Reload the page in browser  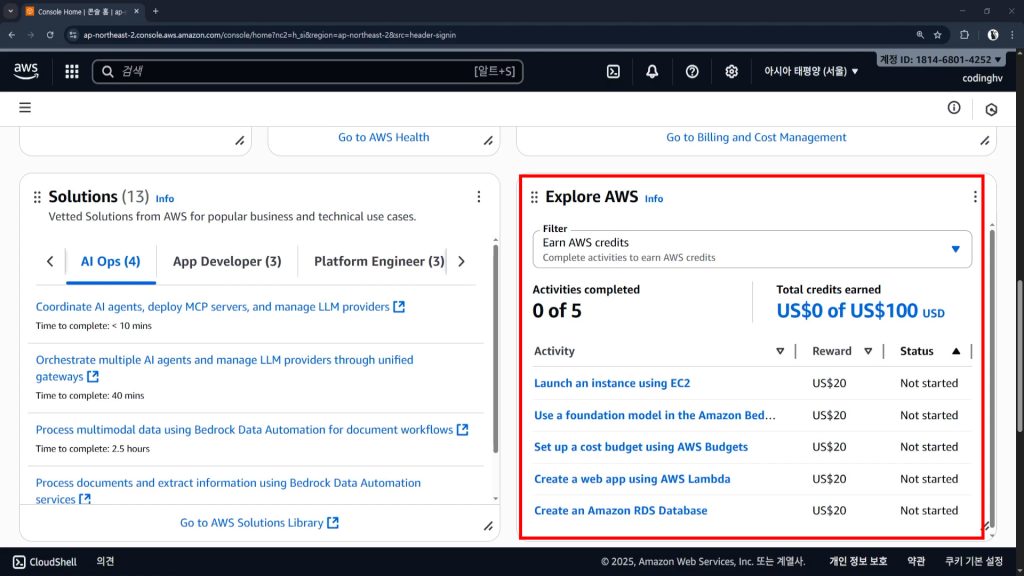(x=50, y=35)
